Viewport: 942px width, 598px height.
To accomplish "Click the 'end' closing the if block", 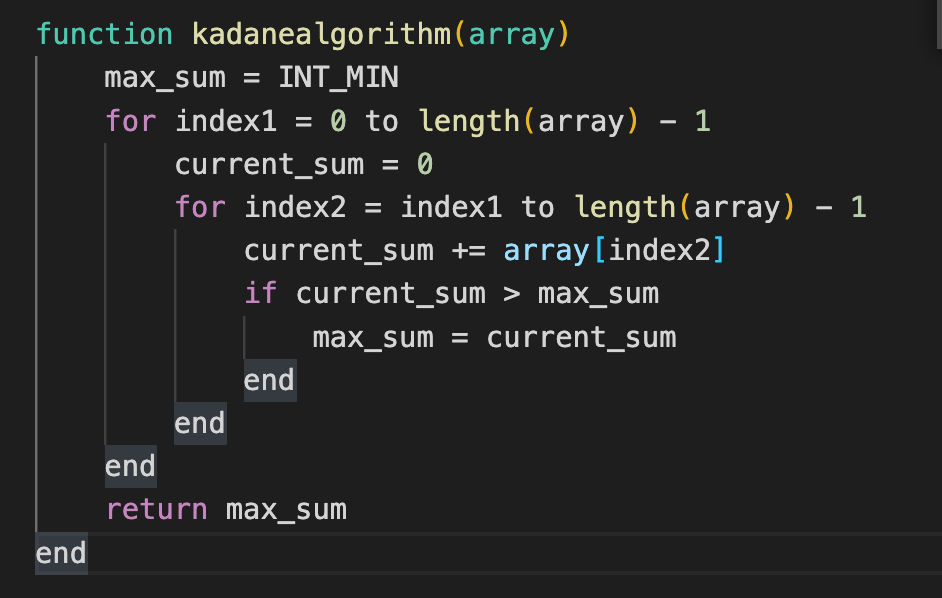I will tap(270, 380).
